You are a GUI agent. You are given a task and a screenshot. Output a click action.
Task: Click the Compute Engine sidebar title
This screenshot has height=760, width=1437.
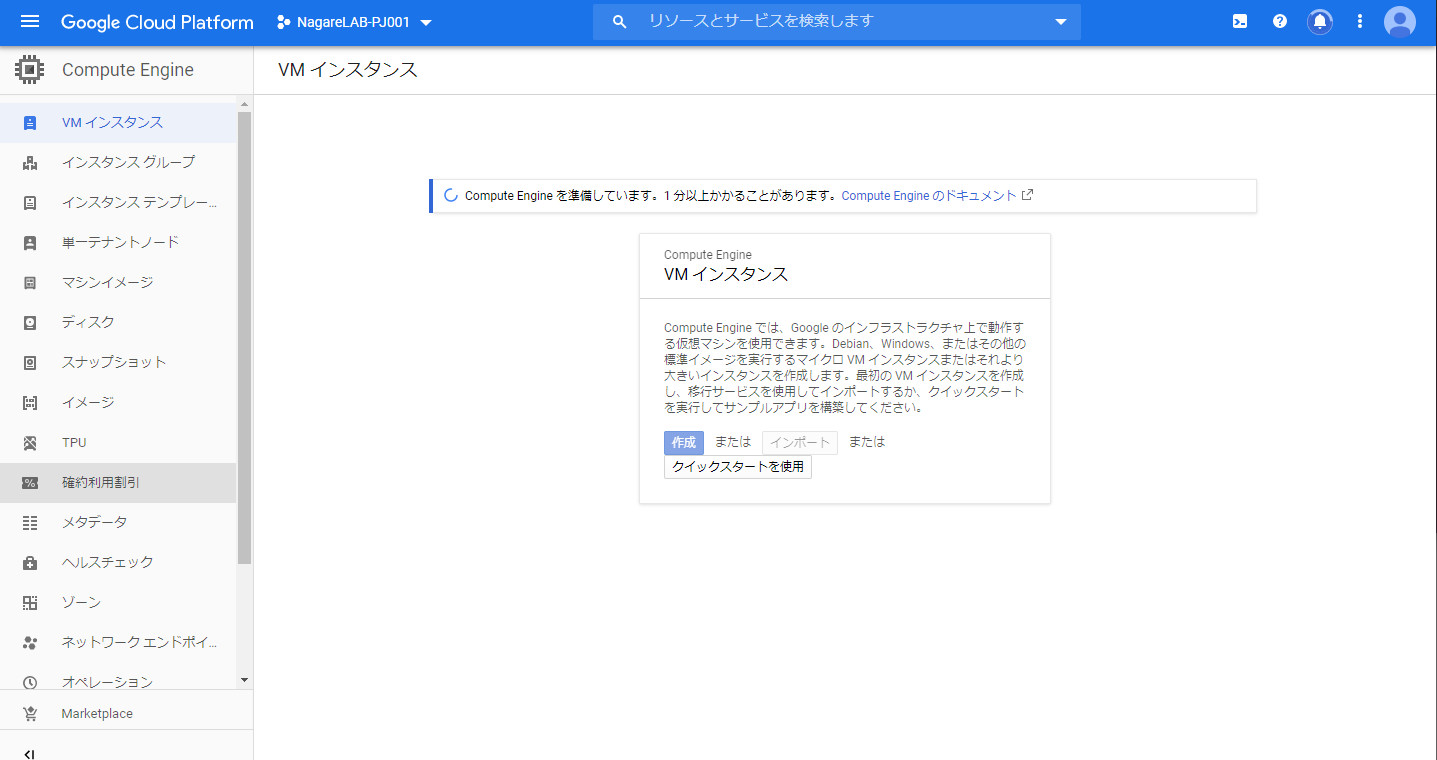pyautogui.click(x=128, y=70)
